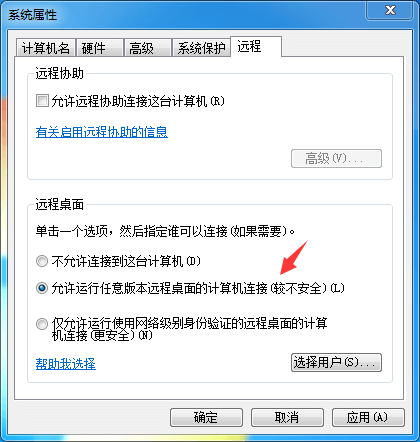Choose 允许运行任意版本远程桌面 (较不安全) radio option
This screenshot has height=442, width=420.
[42, 288]
